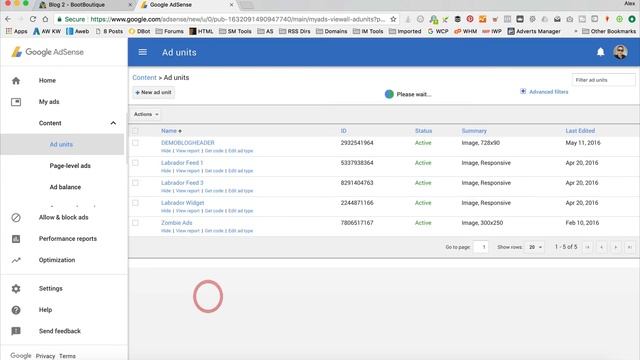Click Get code for Labrador Feed 1
Screen dimensions: 640x360
click(214, 171)
